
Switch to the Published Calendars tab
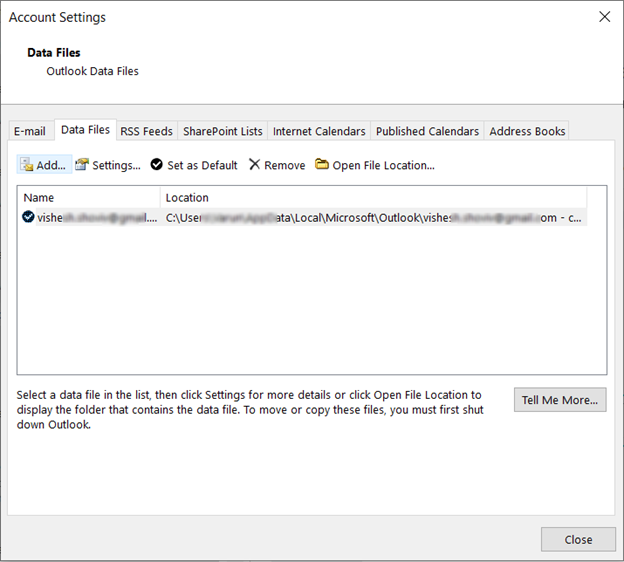pos(427,131)
